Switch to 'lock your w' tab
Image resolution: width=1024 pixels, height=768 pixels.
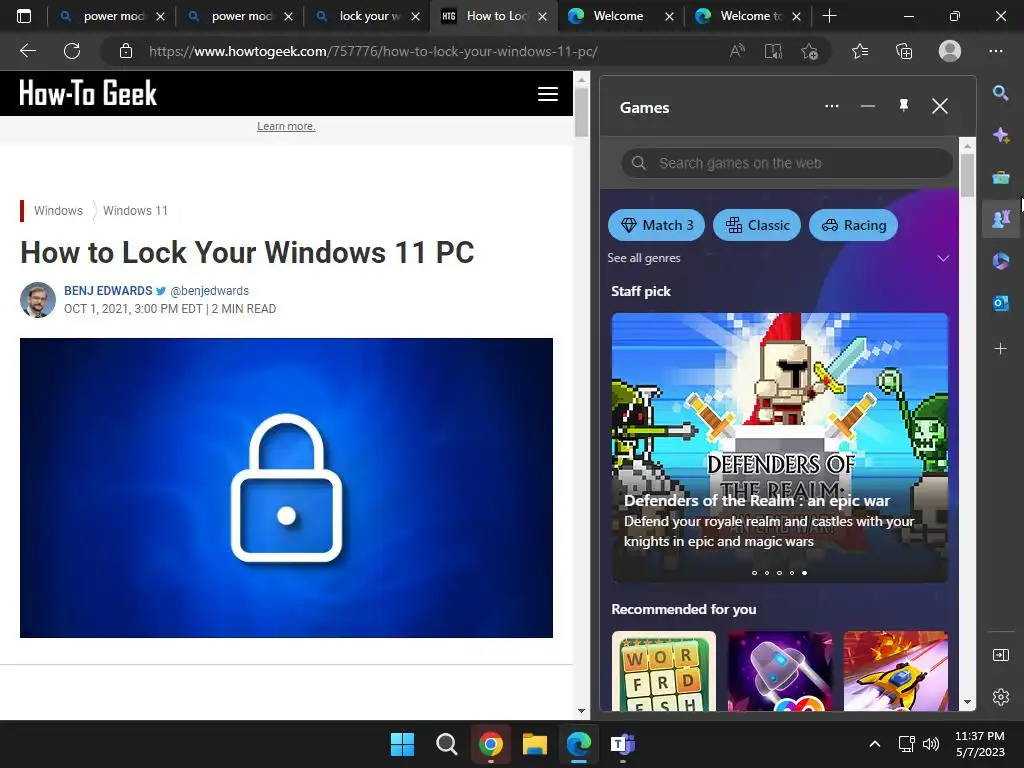[x=368, y=16]
